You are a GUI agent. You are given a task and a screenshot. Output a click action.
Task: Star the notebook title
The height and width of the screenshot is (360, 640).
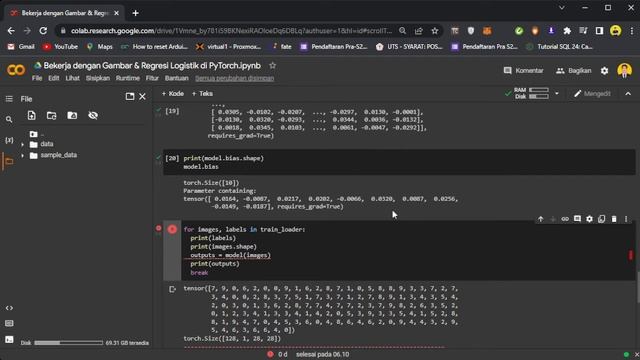(x=272, y=65)
